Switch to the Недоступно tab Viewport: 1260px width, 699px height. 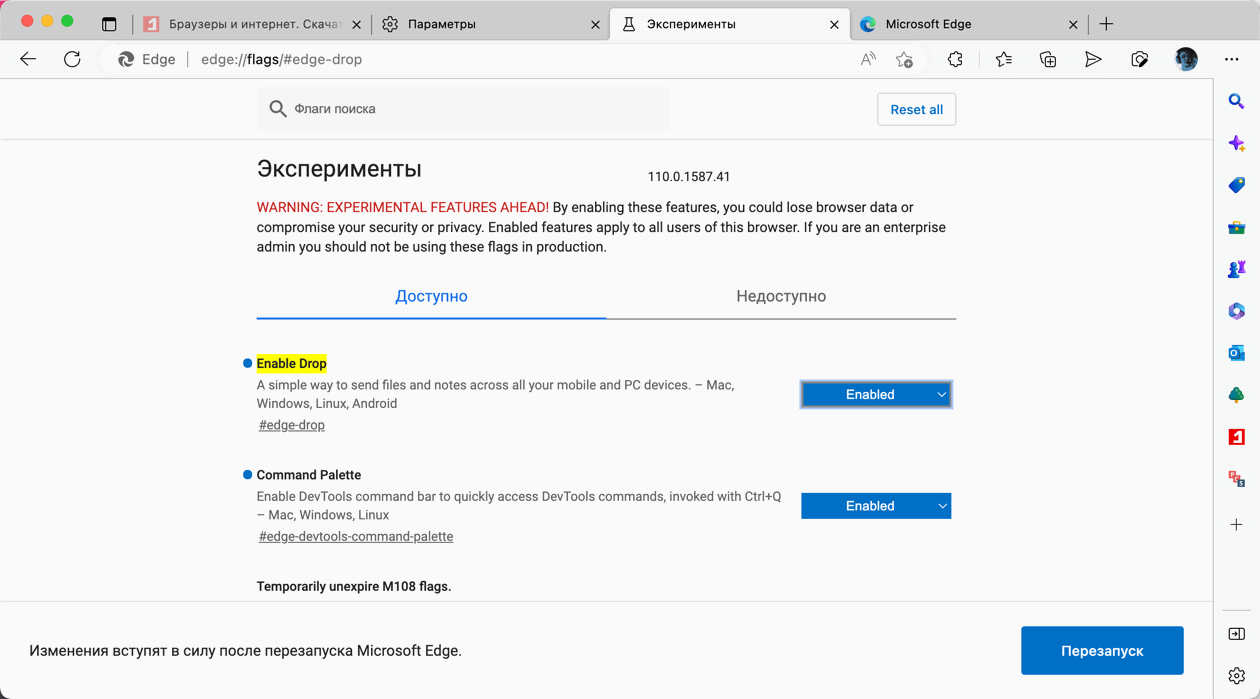(x=781, y=296)
